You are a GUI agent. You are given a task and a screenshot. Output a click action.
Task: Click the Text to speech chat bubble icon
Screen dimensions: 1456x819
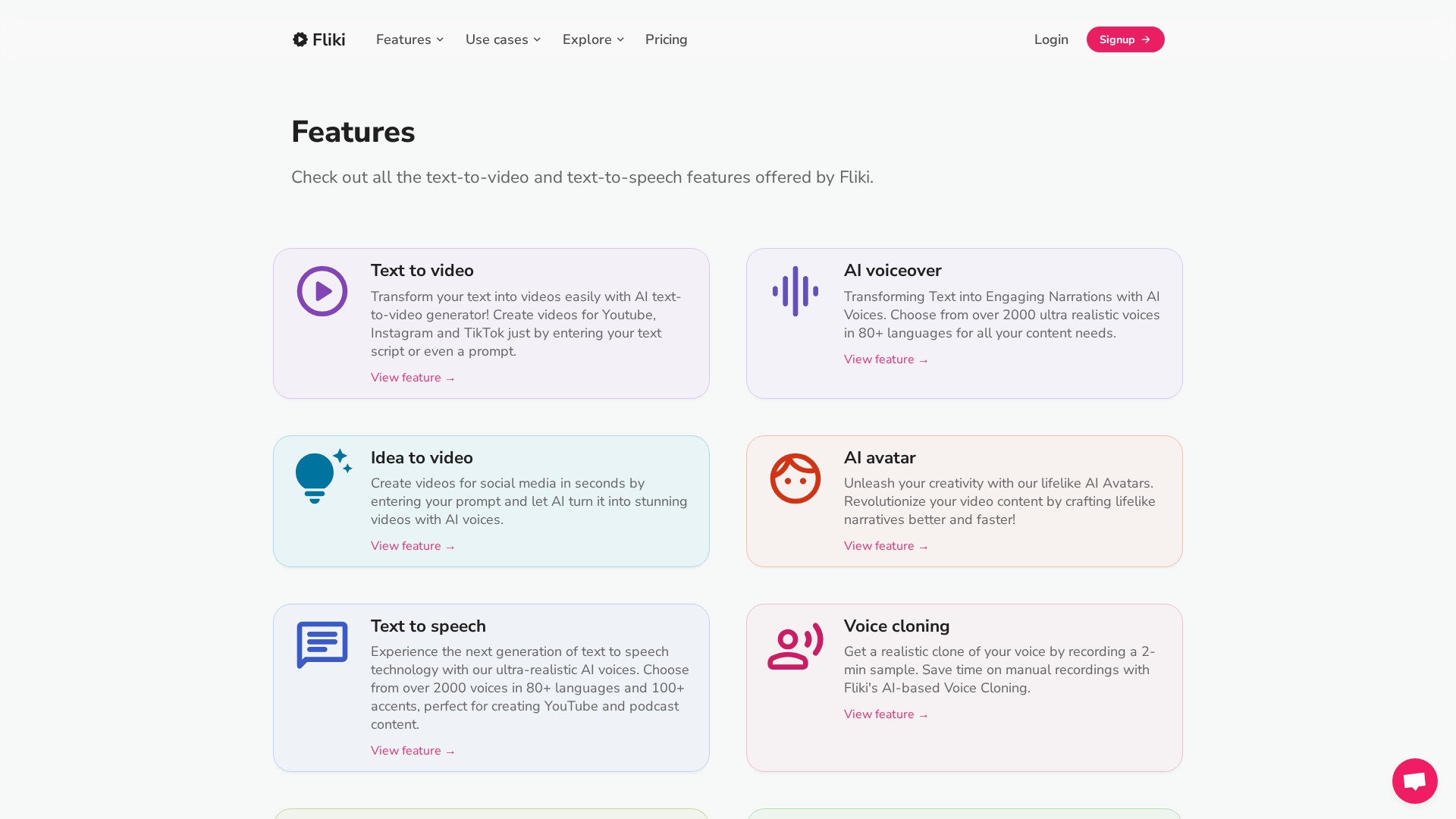322,645
